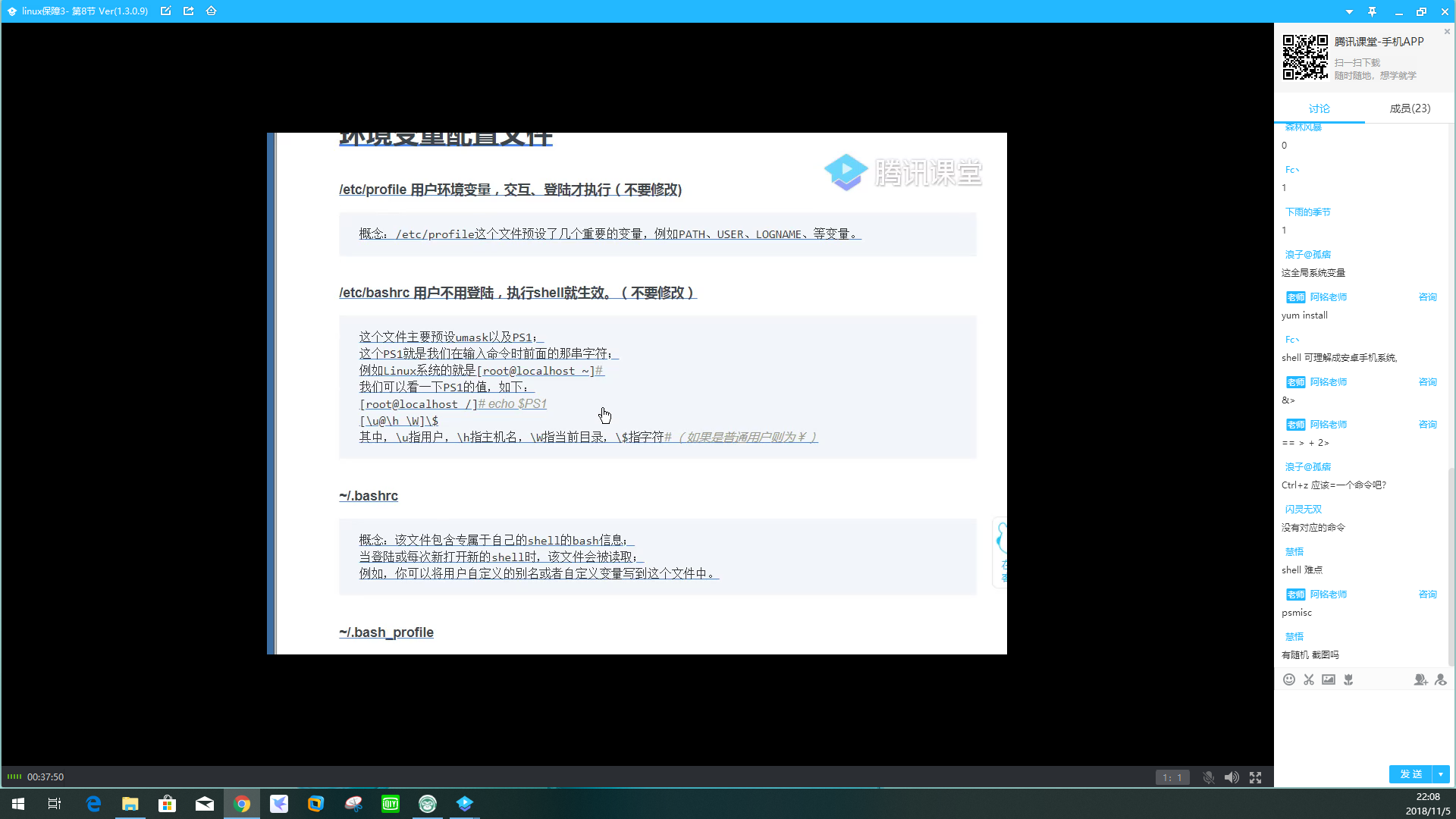Switch to the 成员(23) members tab
The height and width of the screenshot is (819, 1456).
pyautogui.click(x=1410, y=108)
